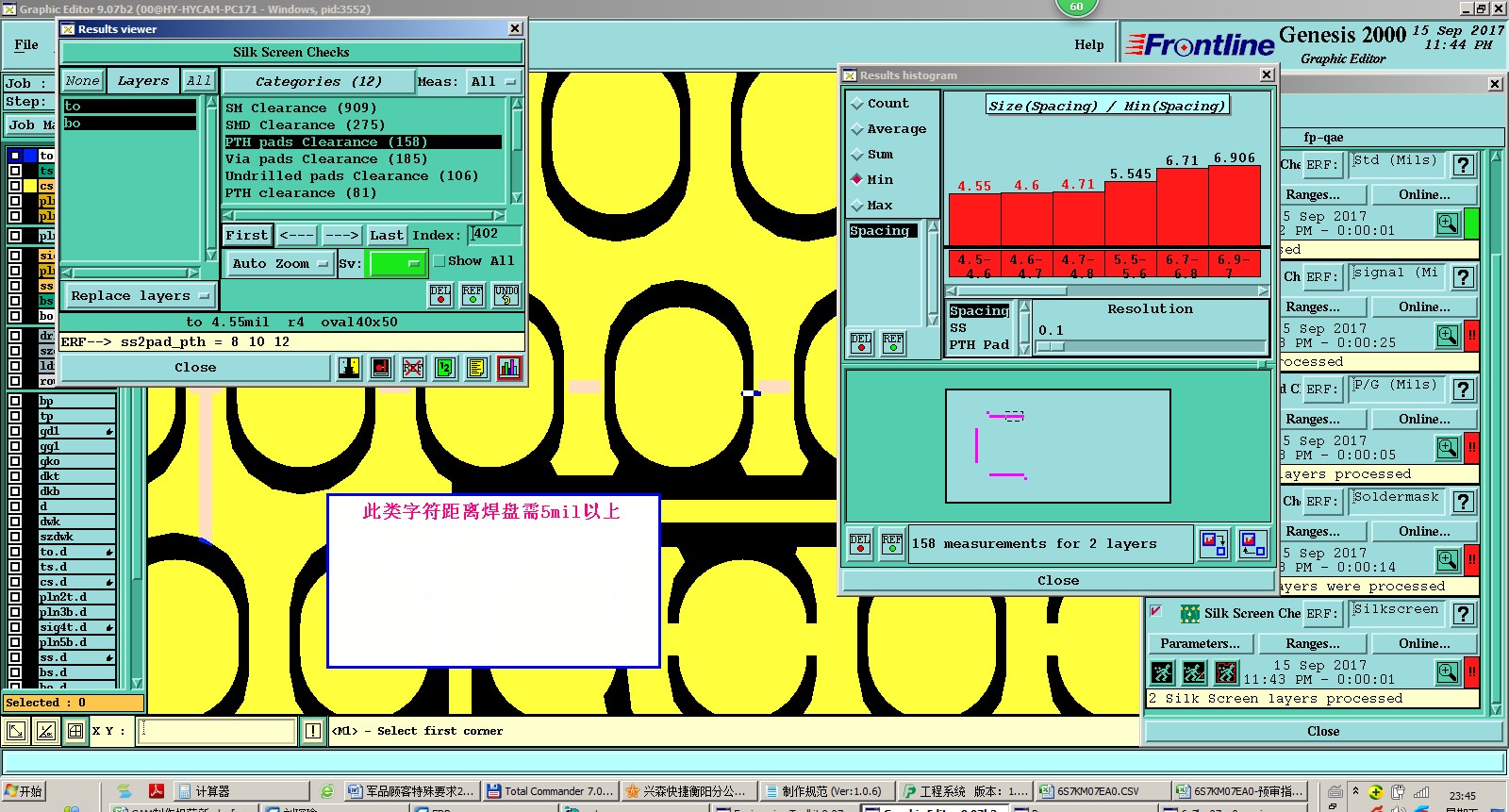1509x812 pixels.
Task: Click REF icon in Results viewer
Action: (x=473, y=295)
